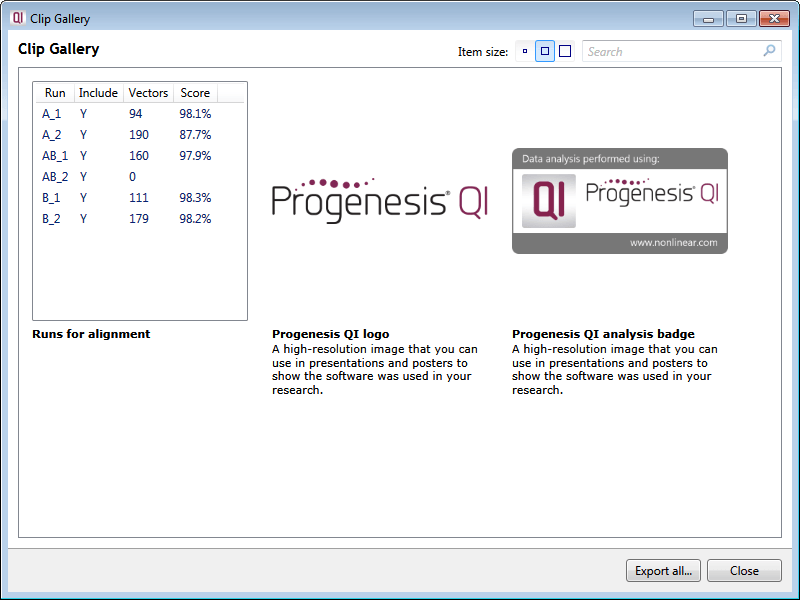The width and height of the screenshot is (800, 600).
Task: Click the vectors value 111
Action: (139, 197)
